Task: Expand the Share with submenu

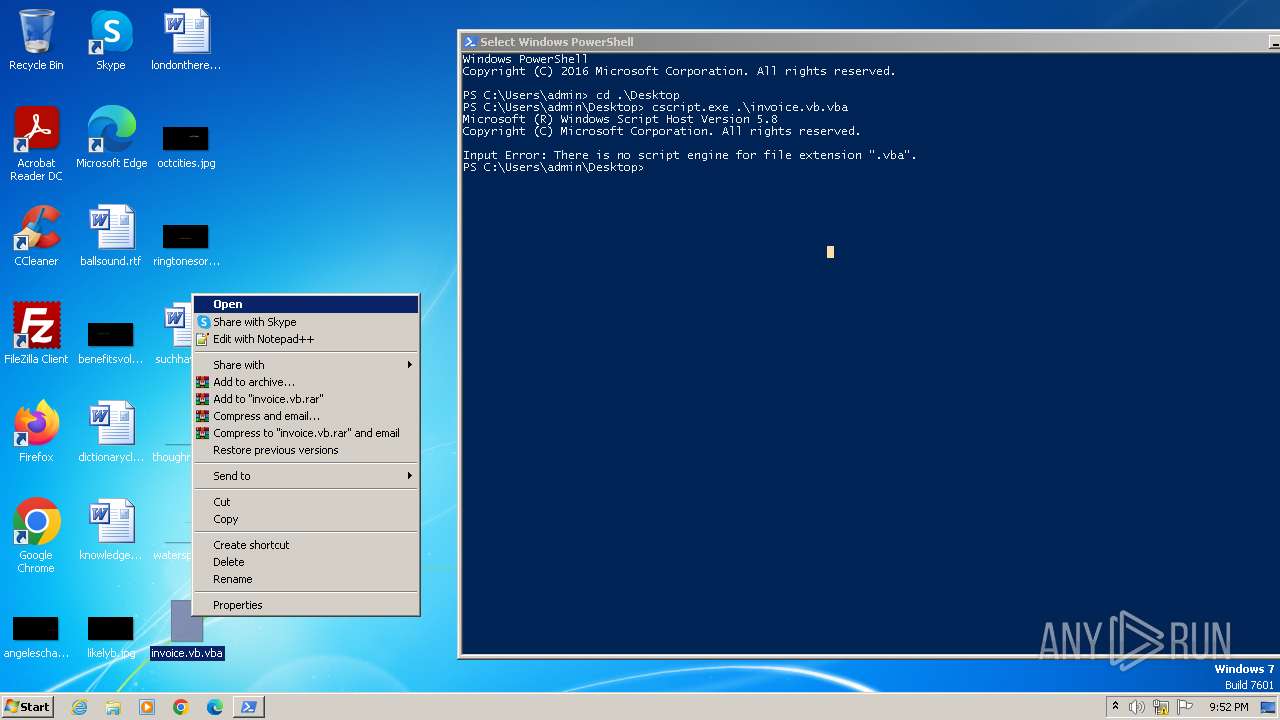Action: 306,365
